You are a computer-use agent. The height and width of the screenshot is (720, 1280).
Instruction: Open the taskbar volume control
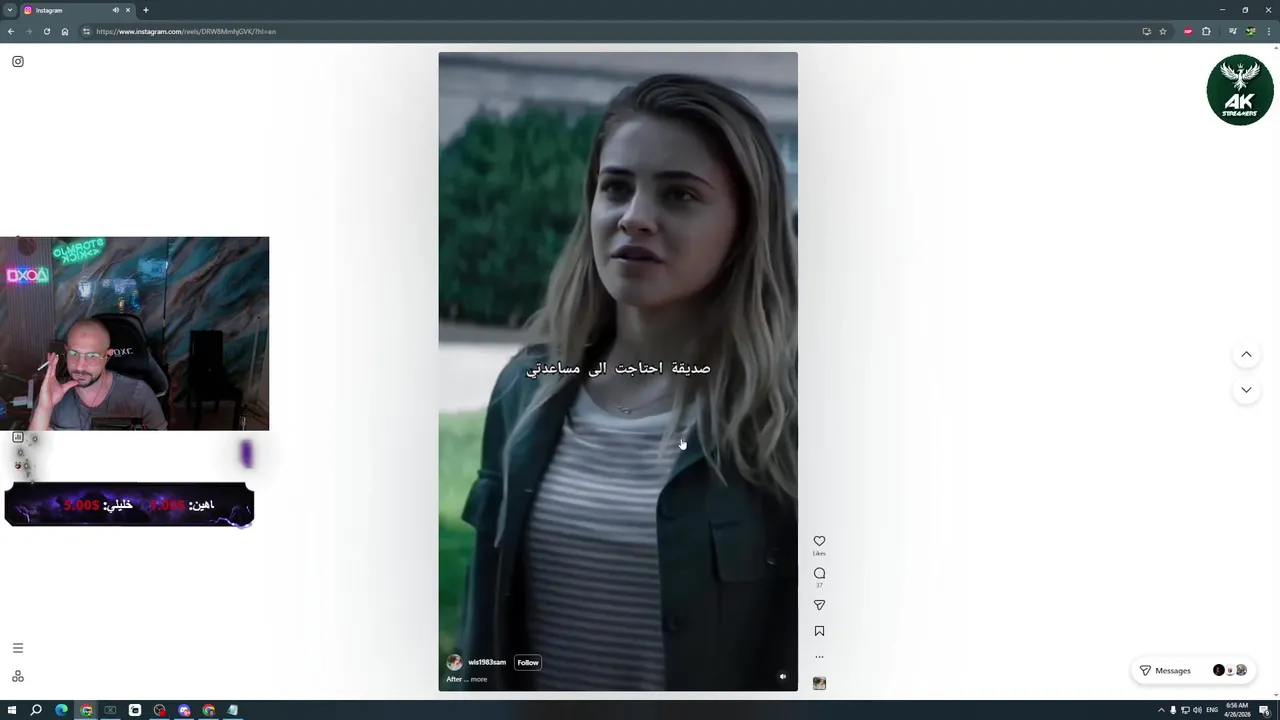(1197, 710)
